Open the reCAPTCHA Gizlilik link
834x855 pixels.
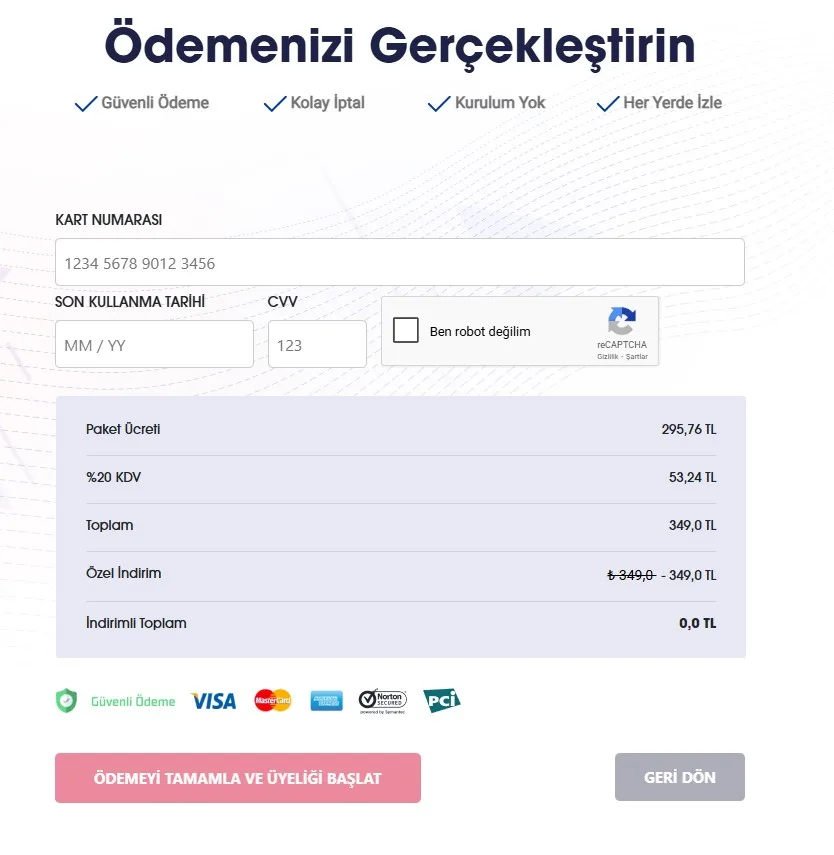(x=608, y=357)
